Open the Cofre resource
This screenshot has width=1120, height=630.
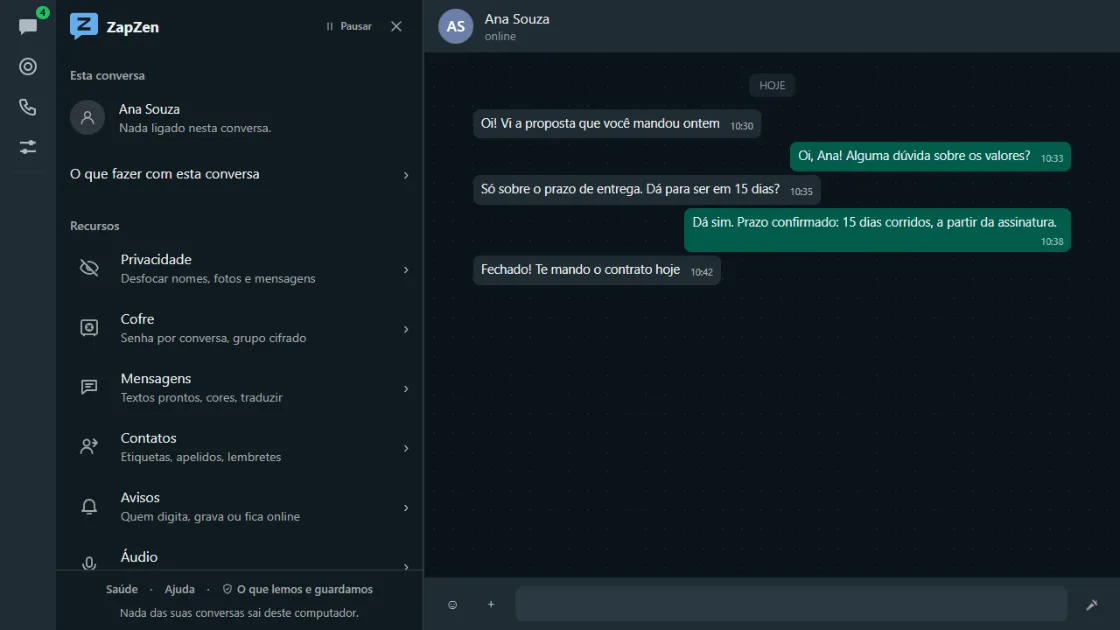tap(239, 328)
